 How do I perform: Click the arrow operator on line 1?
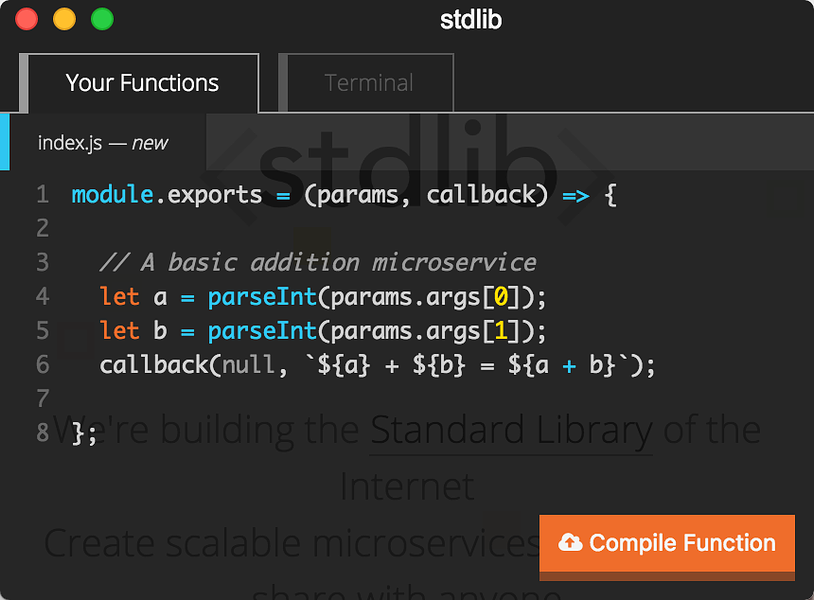coord(575,194)
